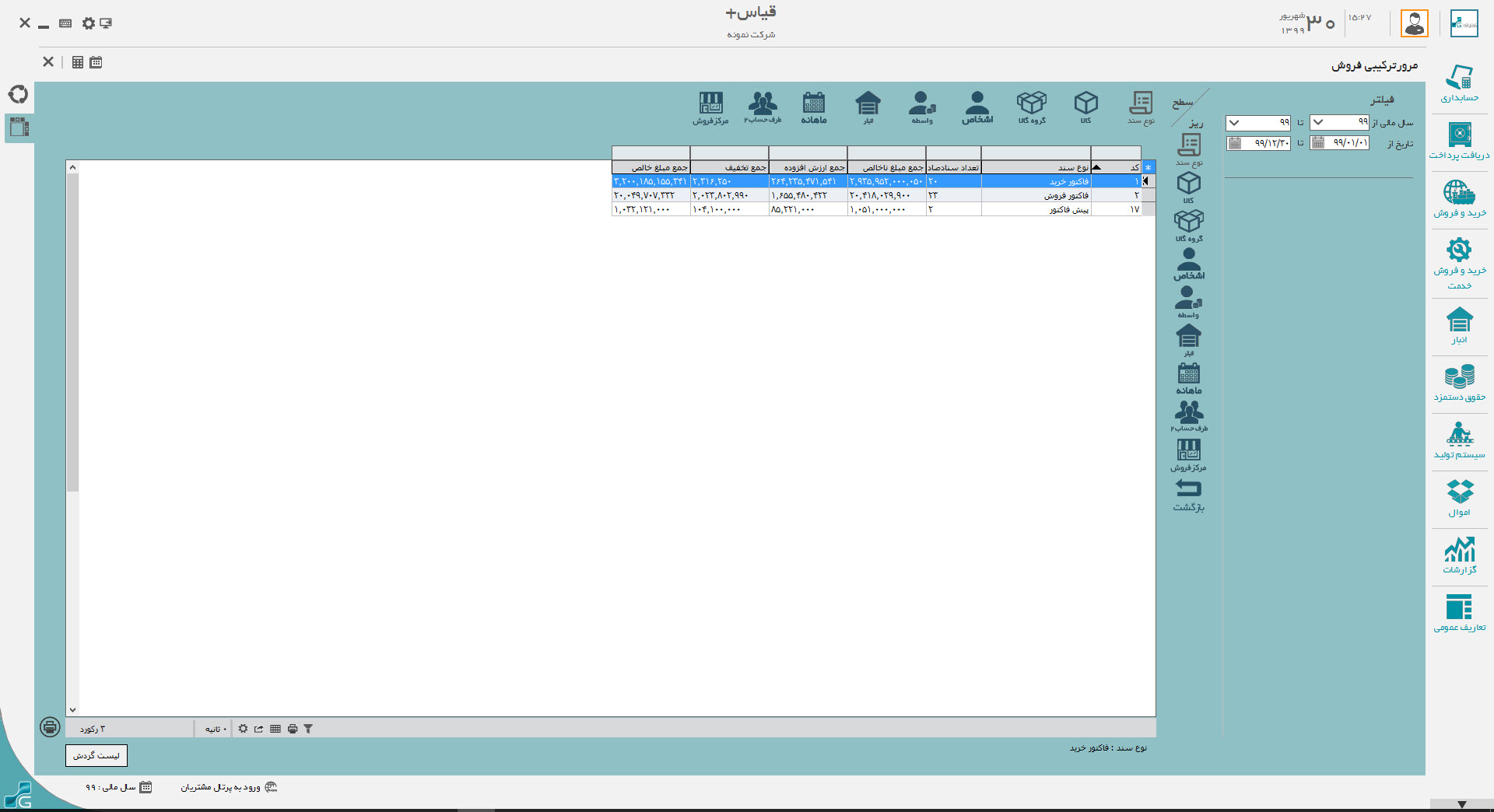Group by Warehouse (انبار) in top toolbar

click(868, 107)
